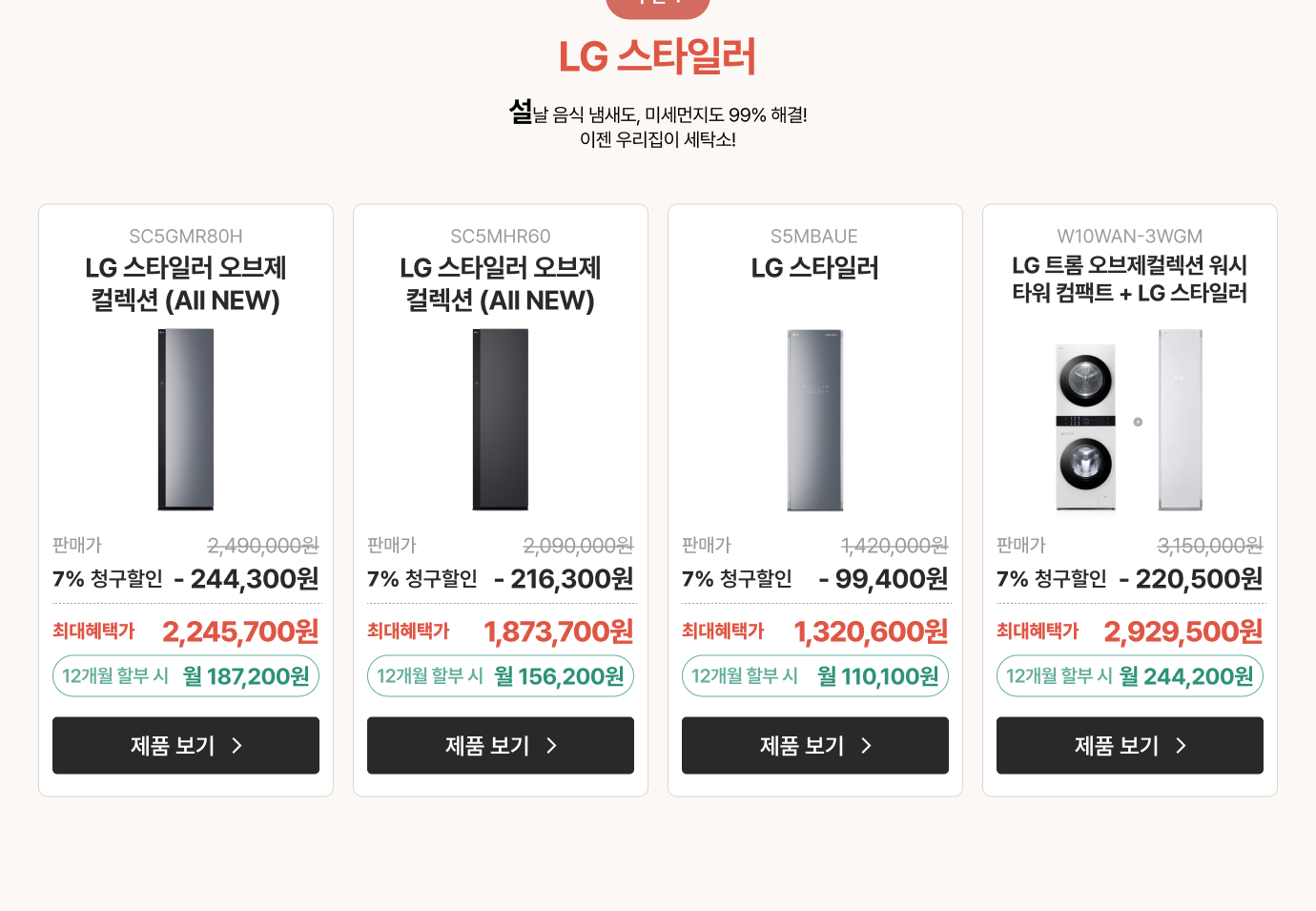Click chevron arrow in SC5GMR80H product button

coord(237,746)
